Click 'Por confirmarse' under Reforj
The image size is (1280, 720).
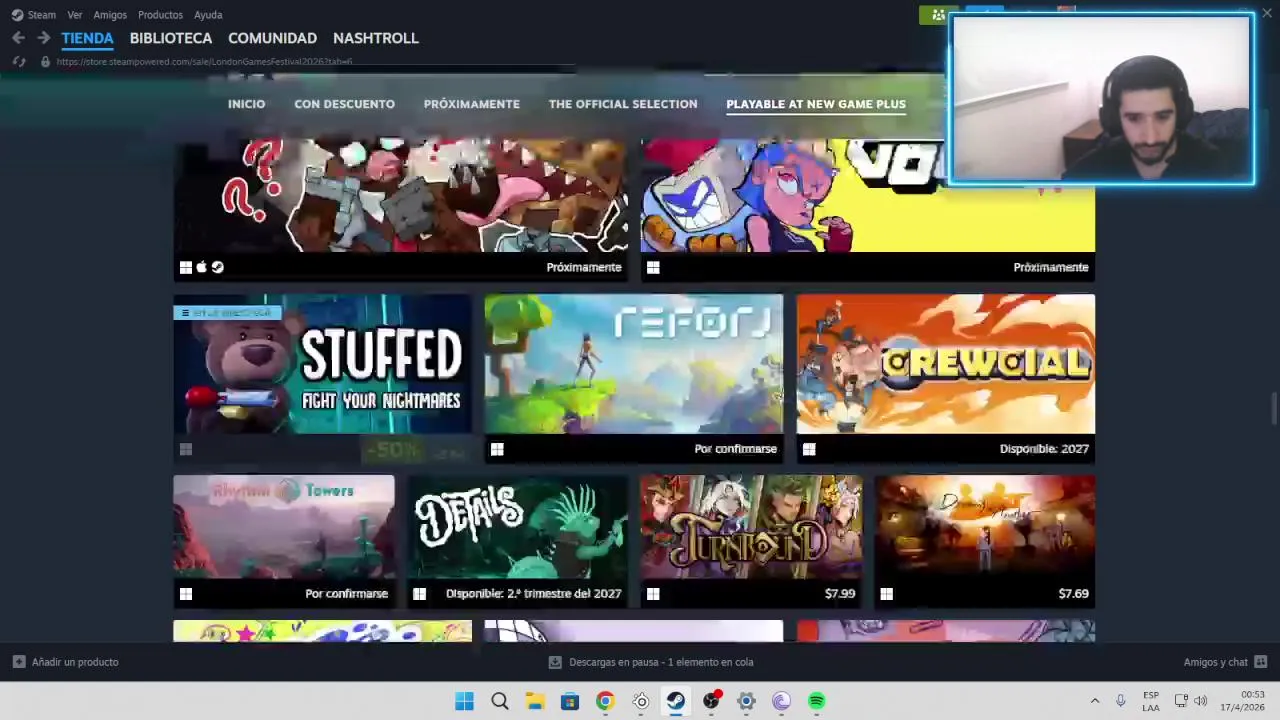(x=735, y=449)
